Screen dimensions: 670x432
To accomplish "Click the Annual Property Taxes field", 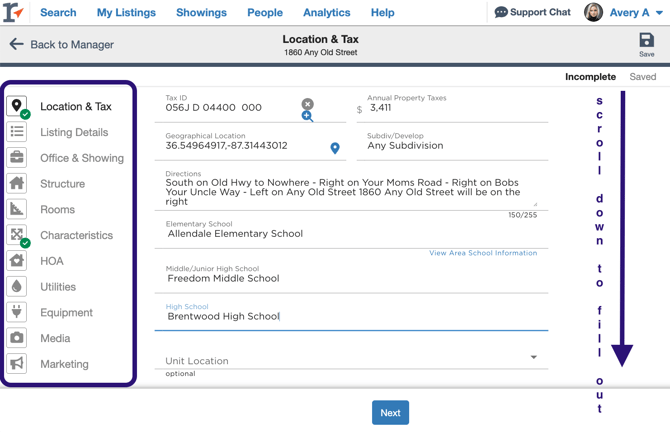I will coord(455,108).
